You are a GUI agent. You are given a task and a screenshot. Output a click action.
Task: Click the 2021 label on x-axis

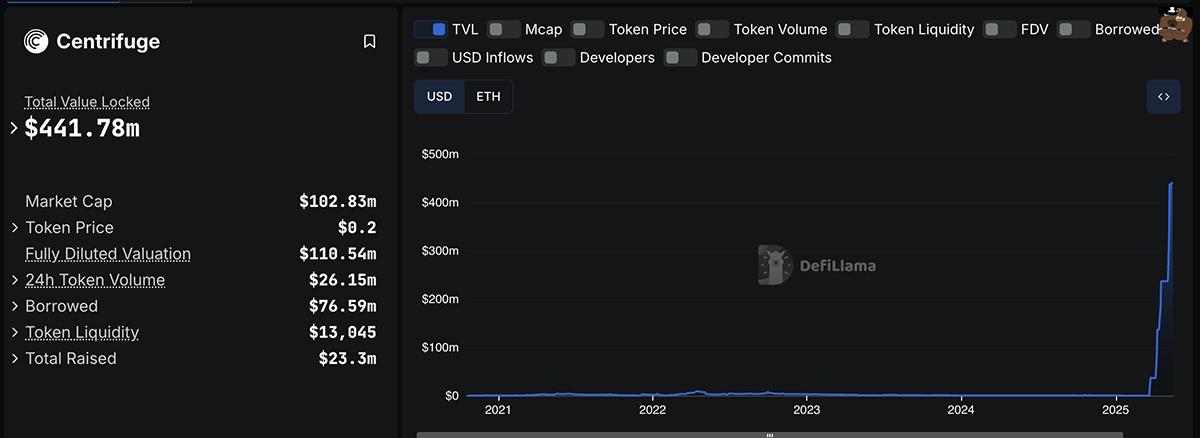[497, 410]
